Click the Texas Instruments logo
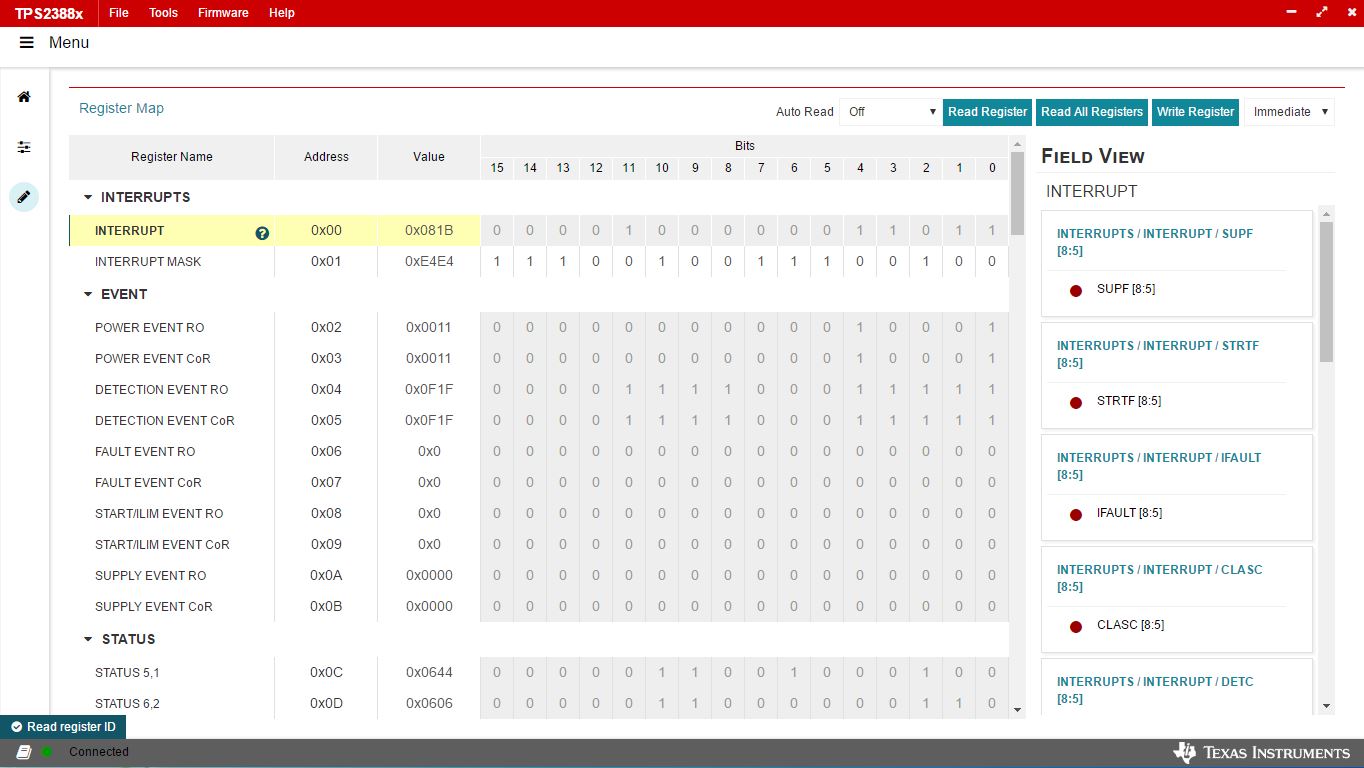Image resolution: width=1364 pixels, height=768 pixels. tap(1262, 752)
